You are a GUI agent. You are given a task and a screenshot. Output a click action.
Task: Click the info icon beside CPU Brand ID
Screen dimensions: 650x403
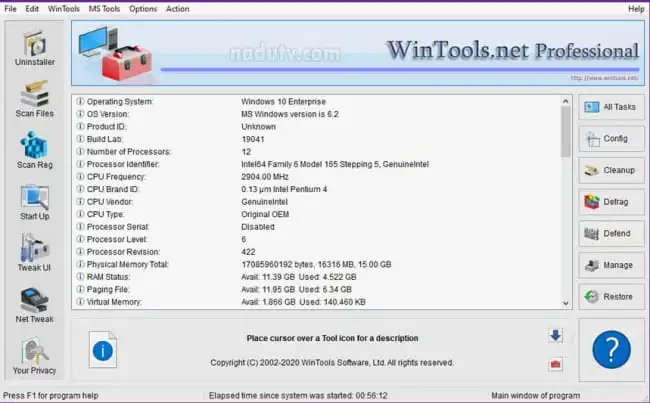(80, 189)
